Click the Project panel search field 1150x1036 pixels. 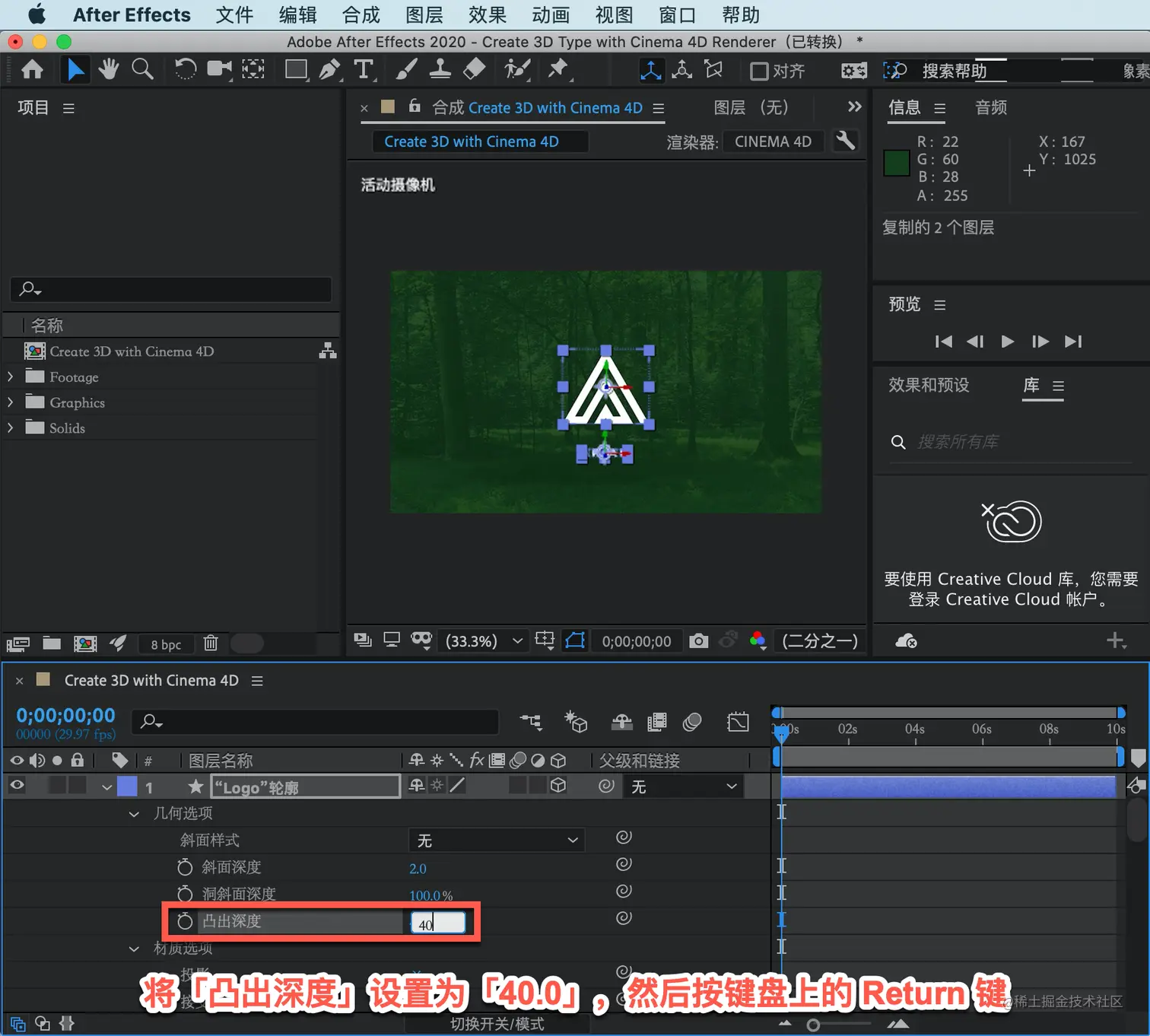[x=171, y=289]
